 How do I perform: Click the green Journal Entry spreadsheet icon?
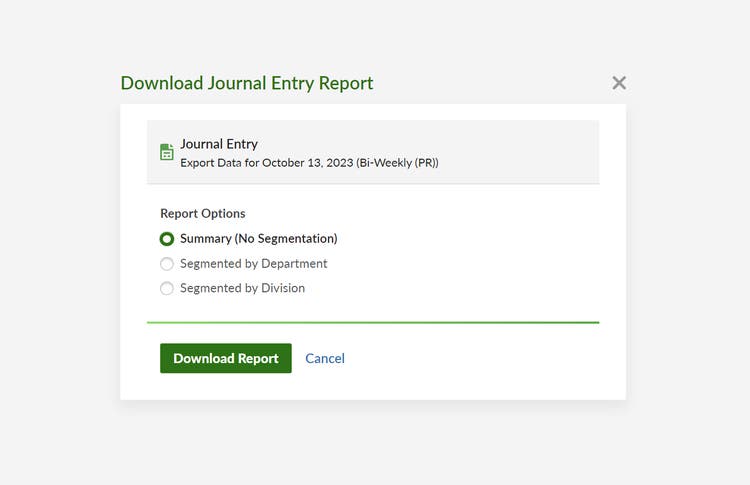coord(166,152)
